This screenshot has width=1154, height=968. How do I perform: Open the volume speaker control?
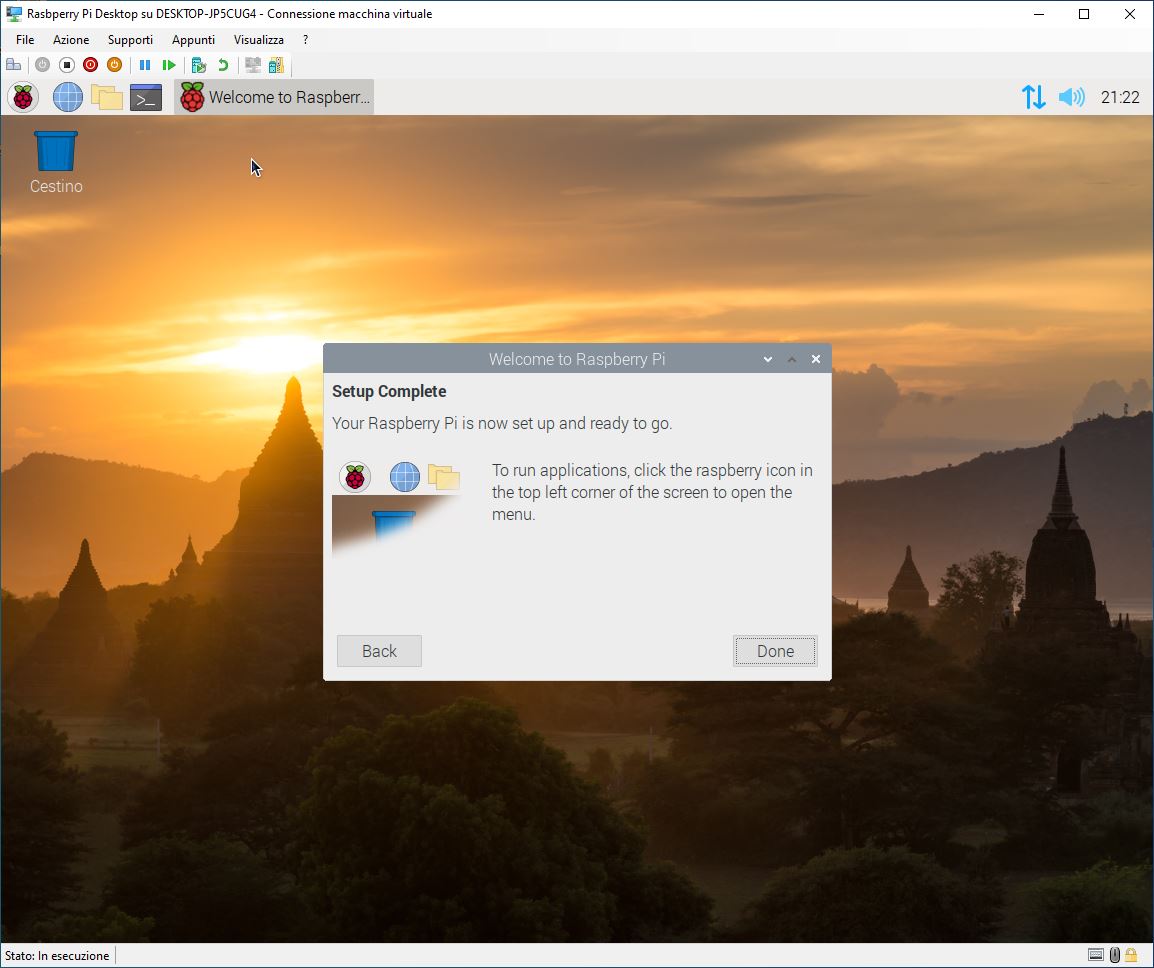pyautogui.click(x=1072, y=97)
